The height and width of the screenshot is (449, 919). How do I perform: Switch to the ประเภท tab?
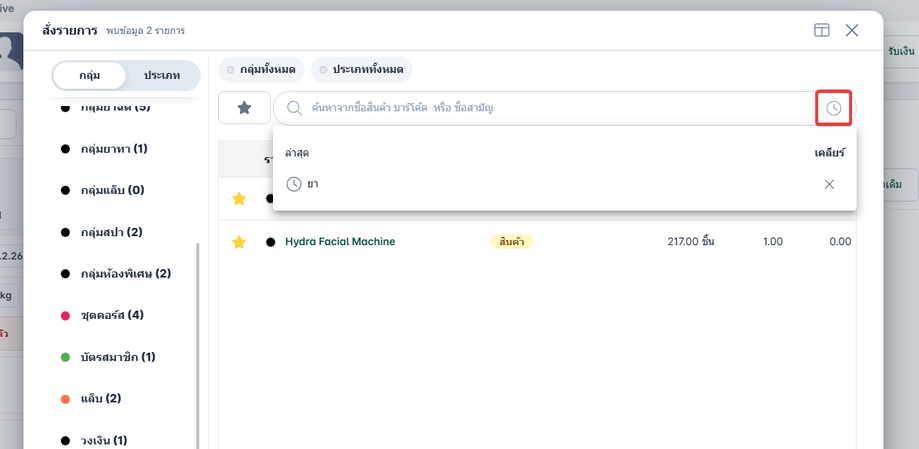pyautogui.click(x=162, y=76)
